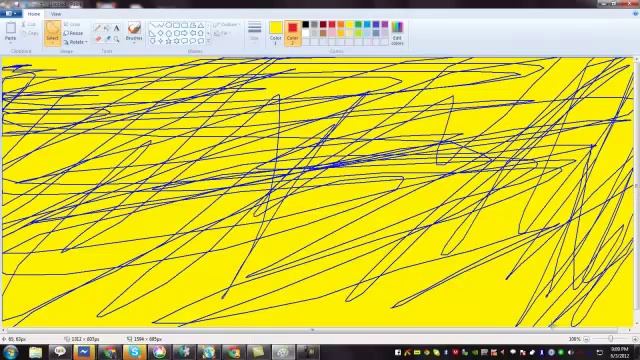640x360 pixels.
Task: Open the Paint application menu button
Action: coord(11,13)
